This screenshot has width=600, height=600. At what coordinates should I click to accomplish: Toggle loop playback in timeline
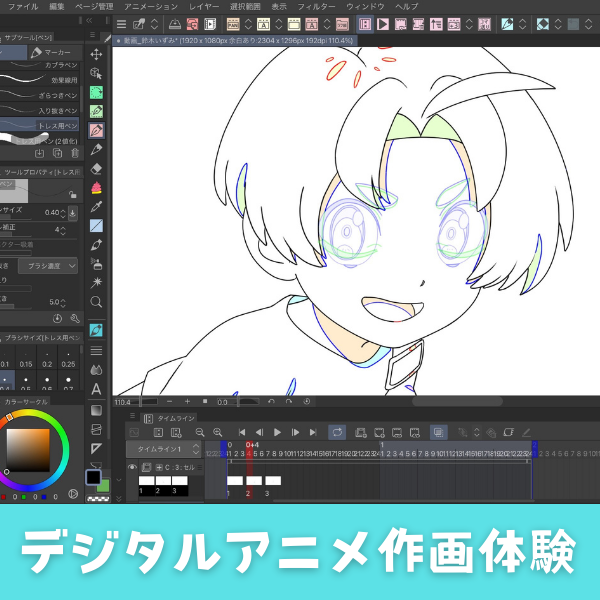337,432
